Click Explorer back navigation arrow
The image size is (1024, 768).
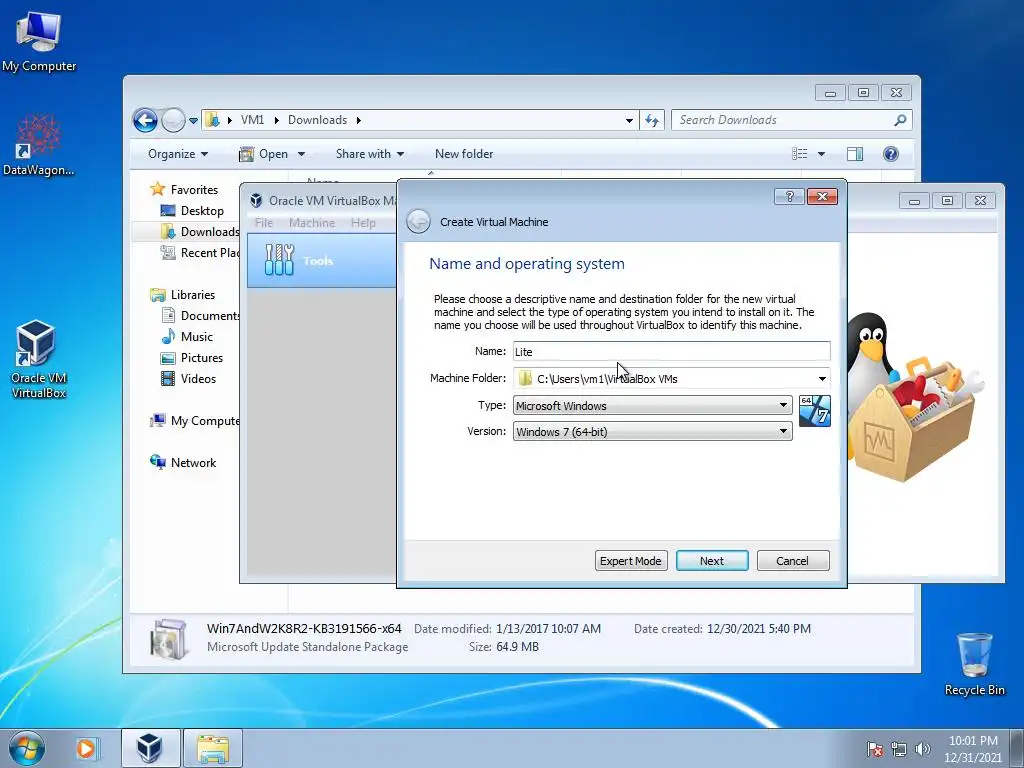[145, 120]
